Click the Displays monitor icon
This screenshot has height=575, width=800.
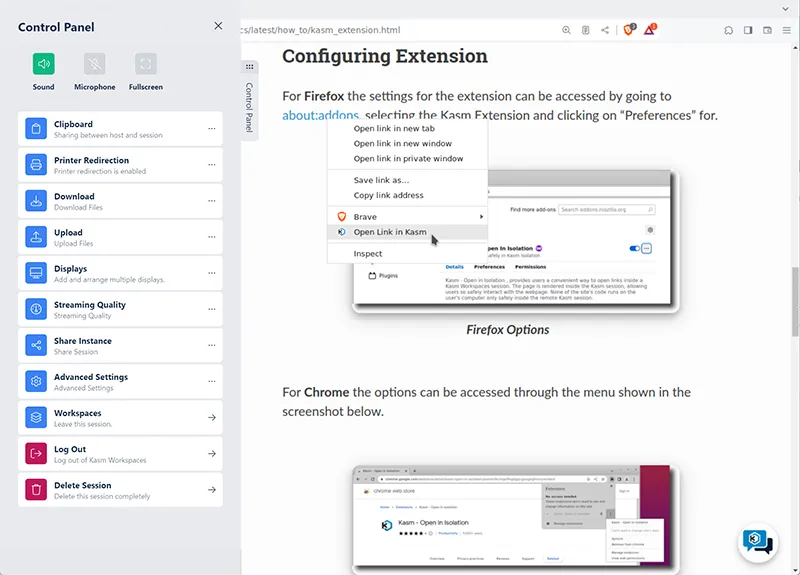pyautogui.click(x=36, y=273)
